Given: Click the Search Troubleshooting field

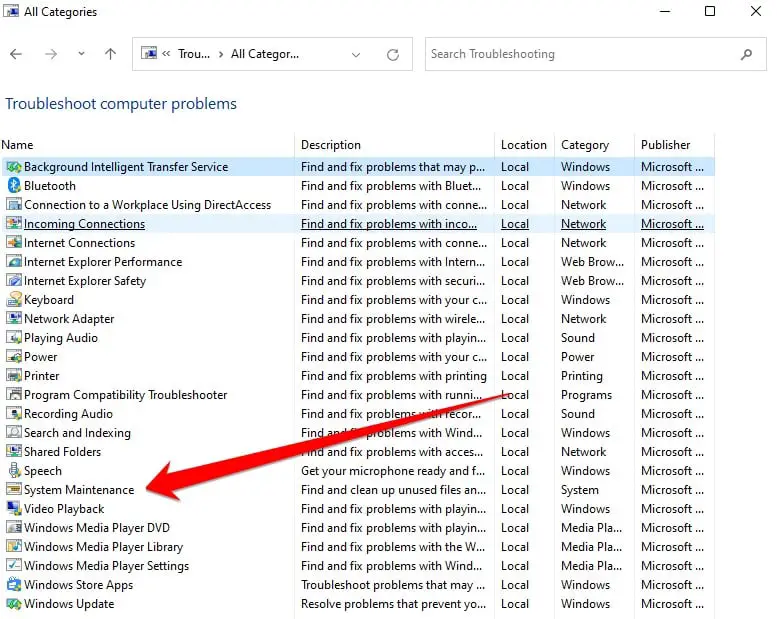Looking at the screenshot, I should (x=596, y=54).
